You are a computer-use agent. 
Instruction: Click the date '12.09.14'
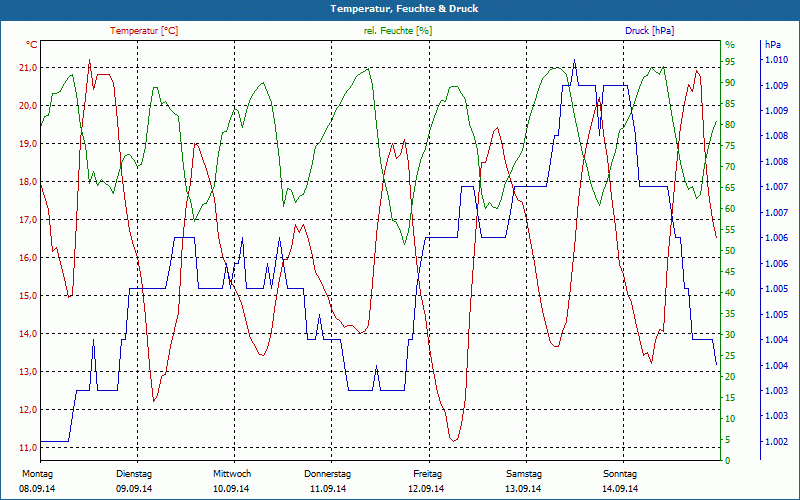(x=426, y=489)
